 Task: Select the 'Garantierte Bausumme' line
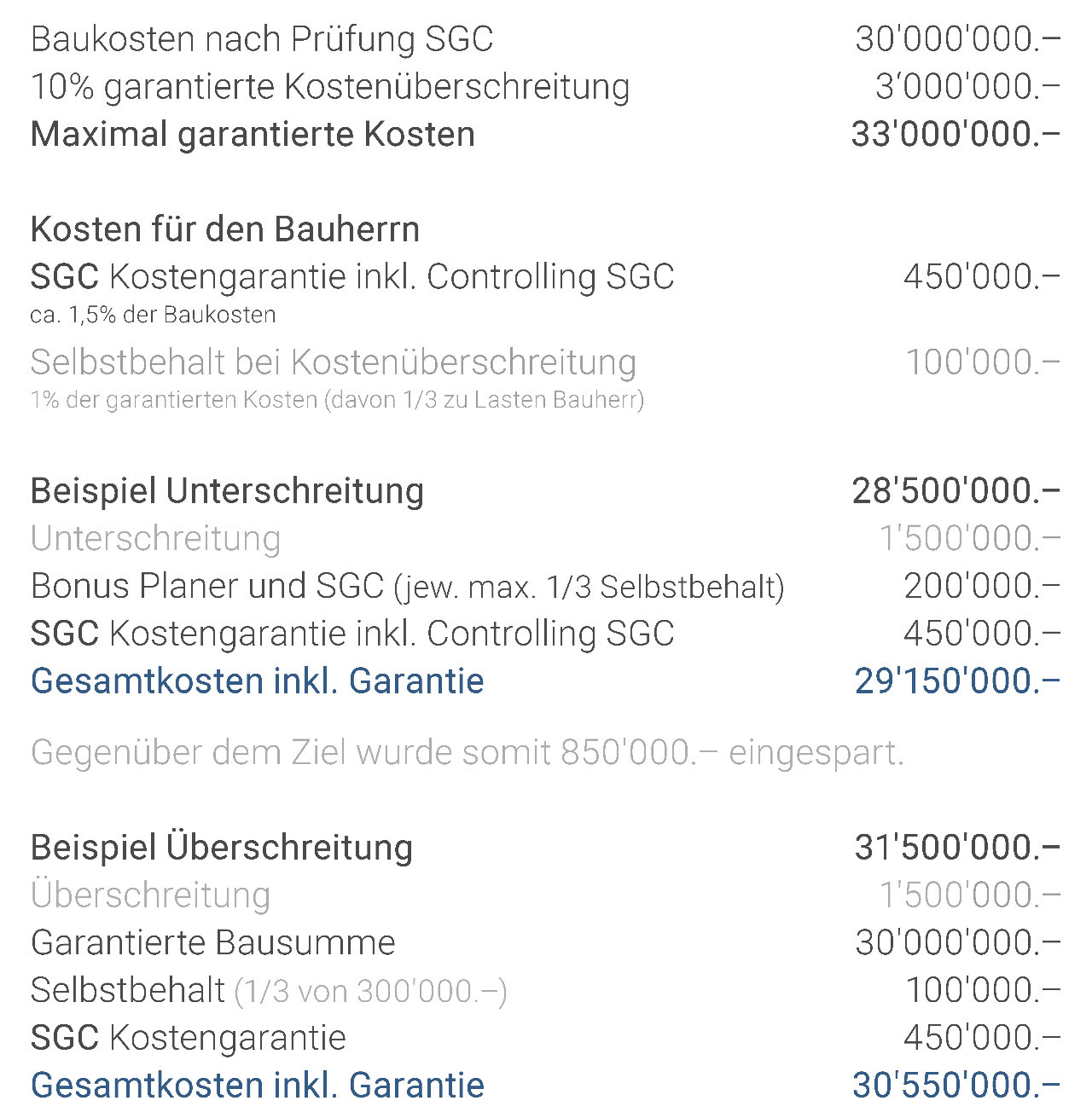213,943
